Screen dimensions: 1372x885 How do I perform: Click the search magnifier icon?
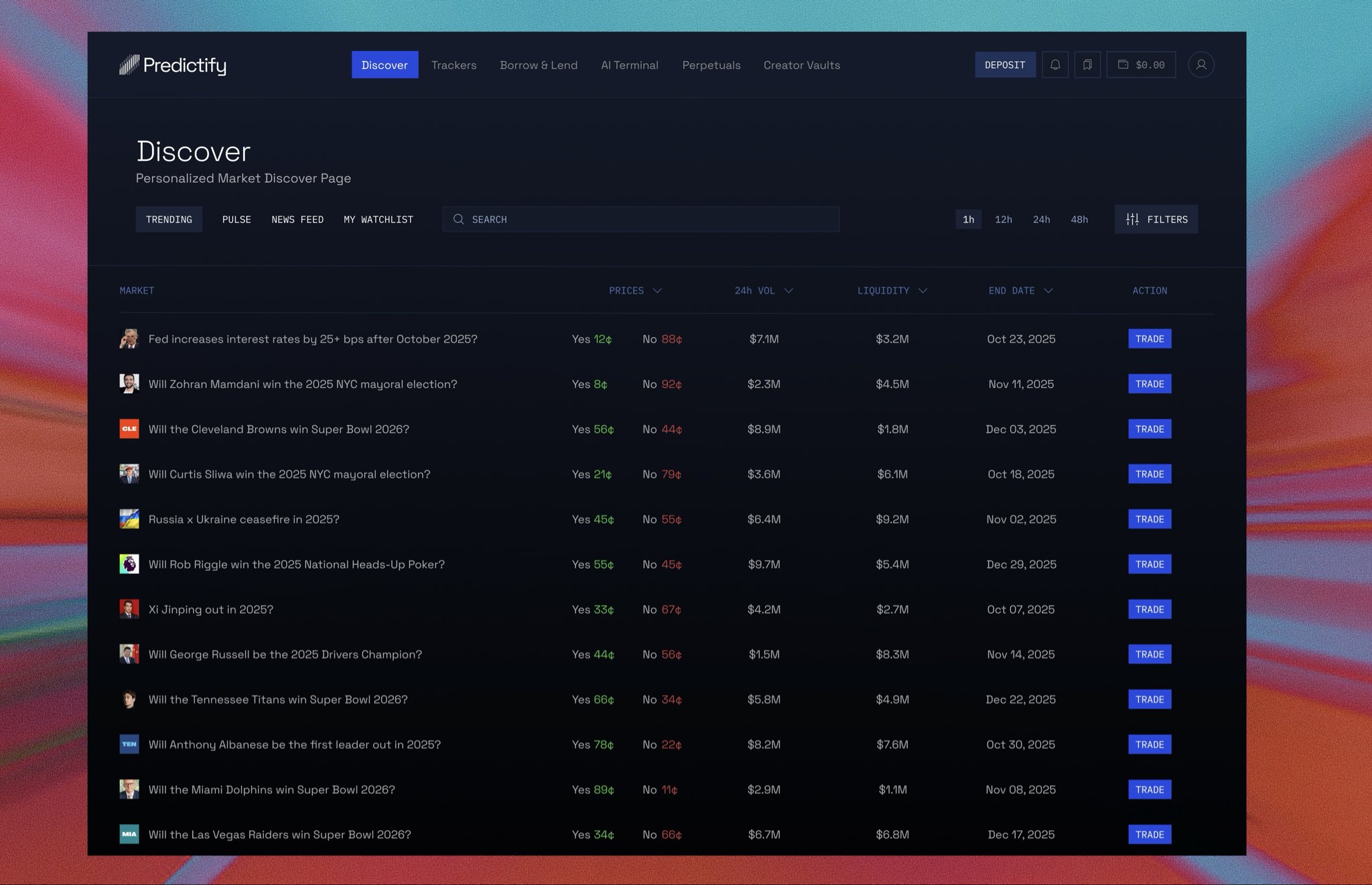(x=459, y=219)
